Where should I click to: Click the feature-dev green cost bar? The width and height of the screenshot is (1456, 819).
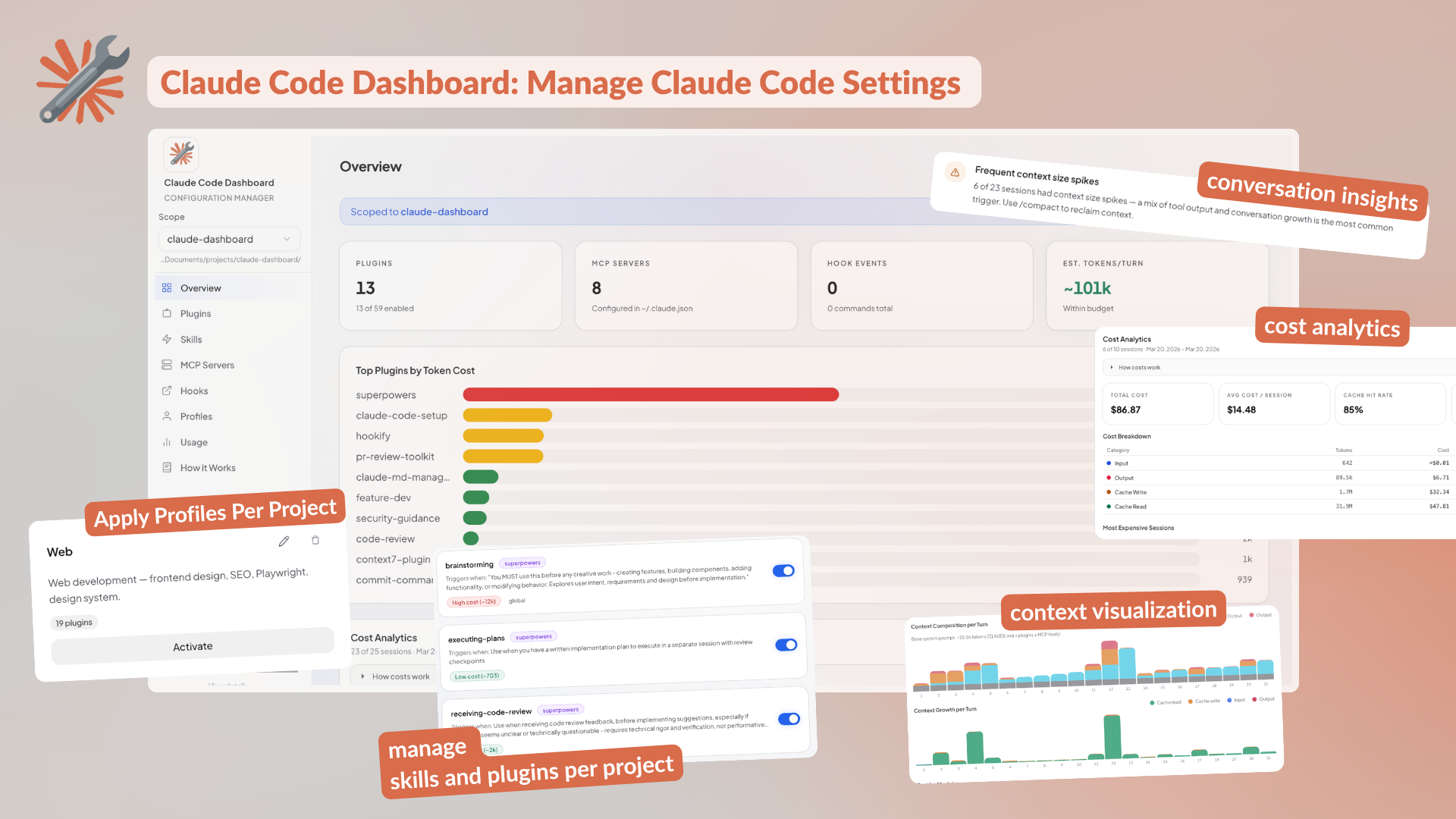point(476,497)
